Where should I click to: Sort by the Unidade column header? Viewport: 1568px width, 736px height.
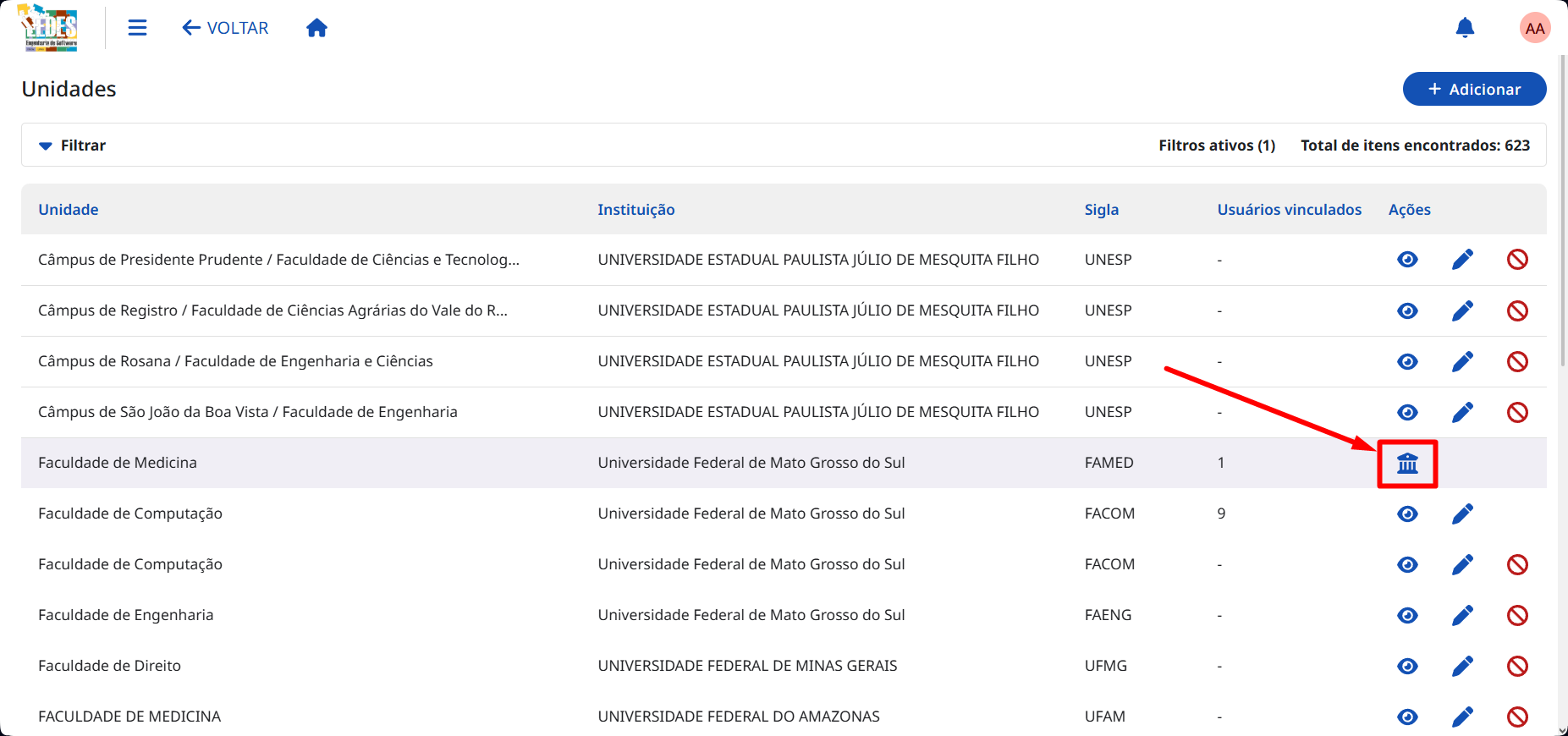[x=69, y=210]
